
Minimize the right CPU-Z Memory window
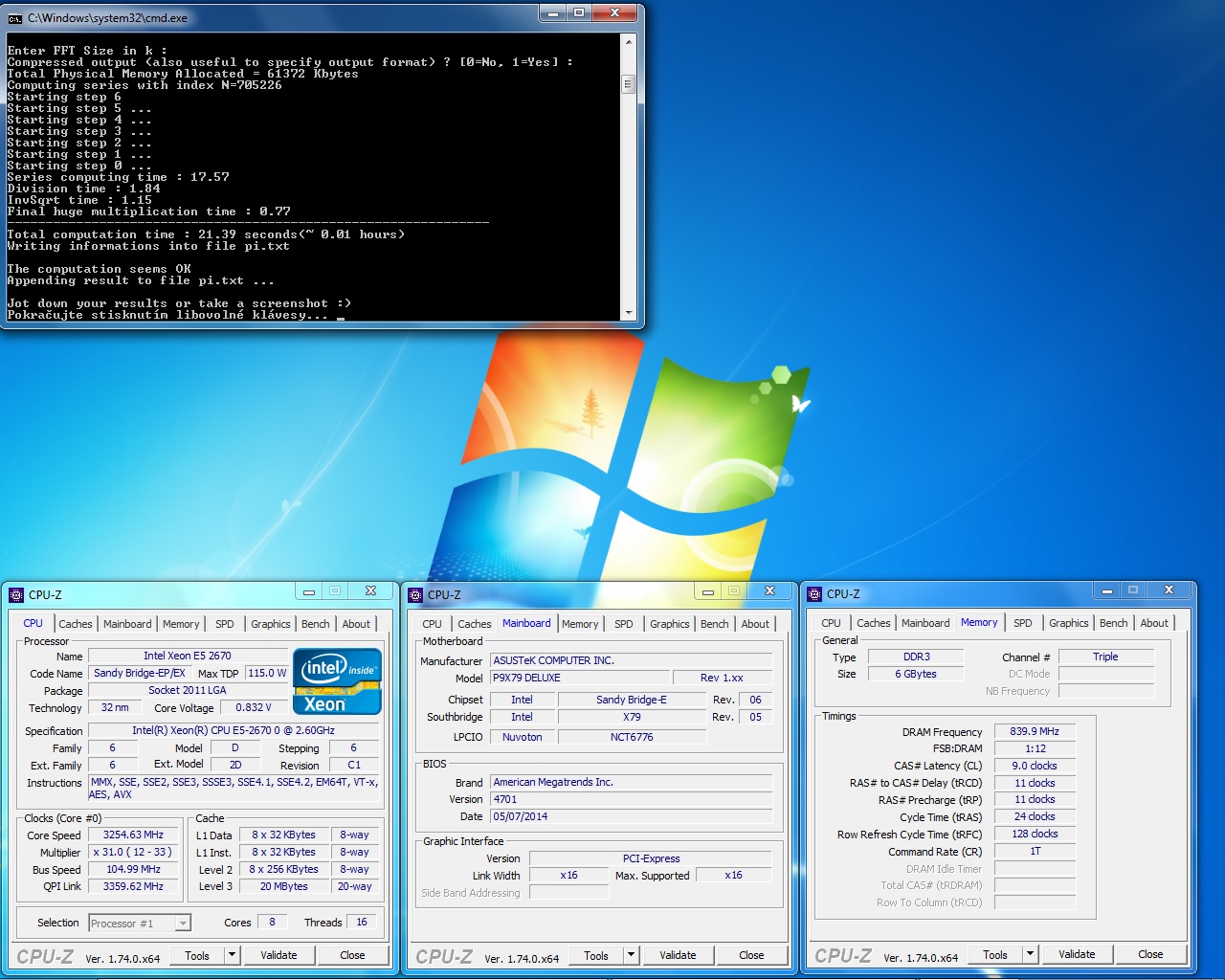(x=1107, y=590)
